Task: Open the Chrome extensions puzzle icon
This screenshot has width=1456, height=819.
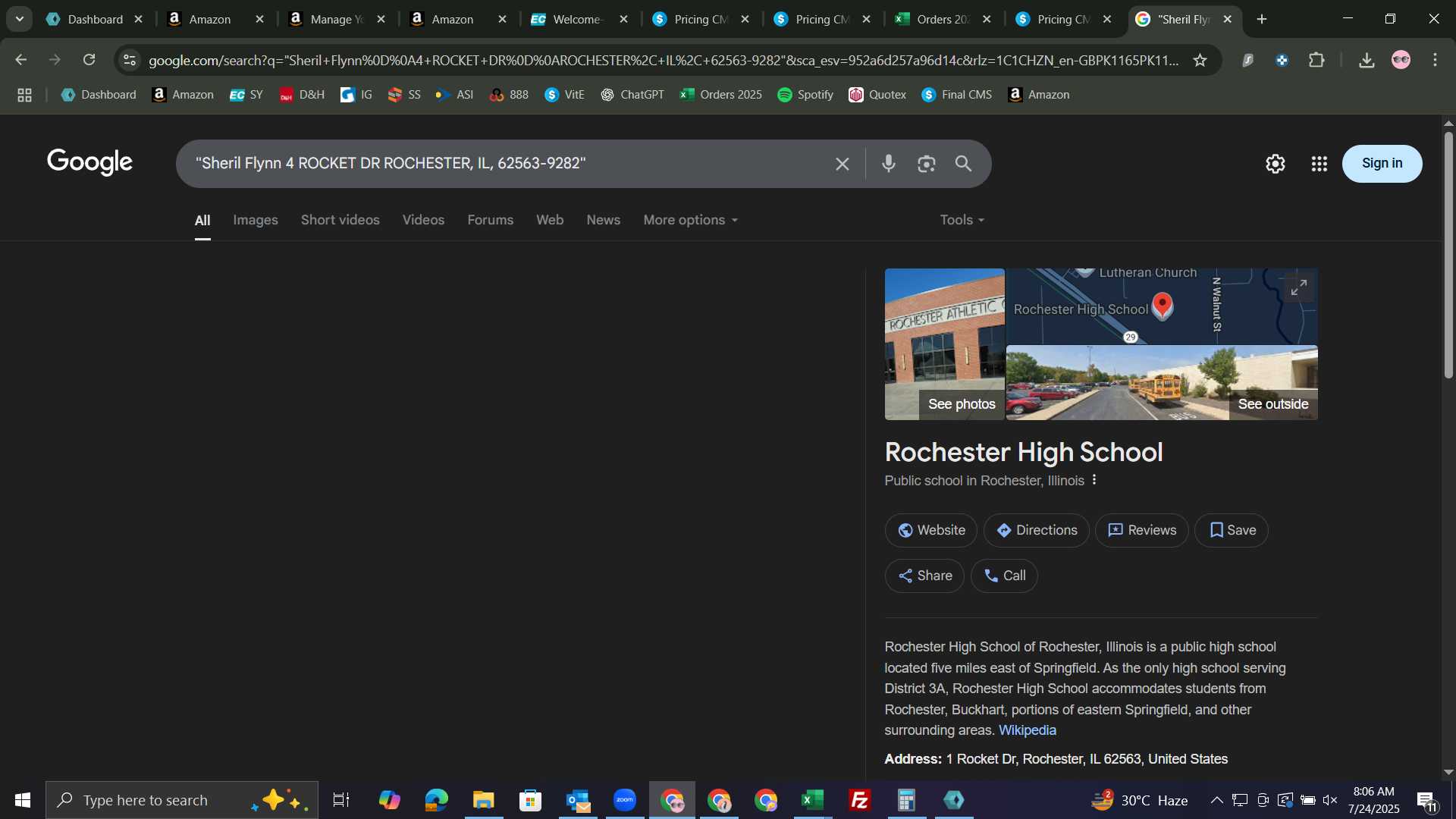Action: [1317, 60]
